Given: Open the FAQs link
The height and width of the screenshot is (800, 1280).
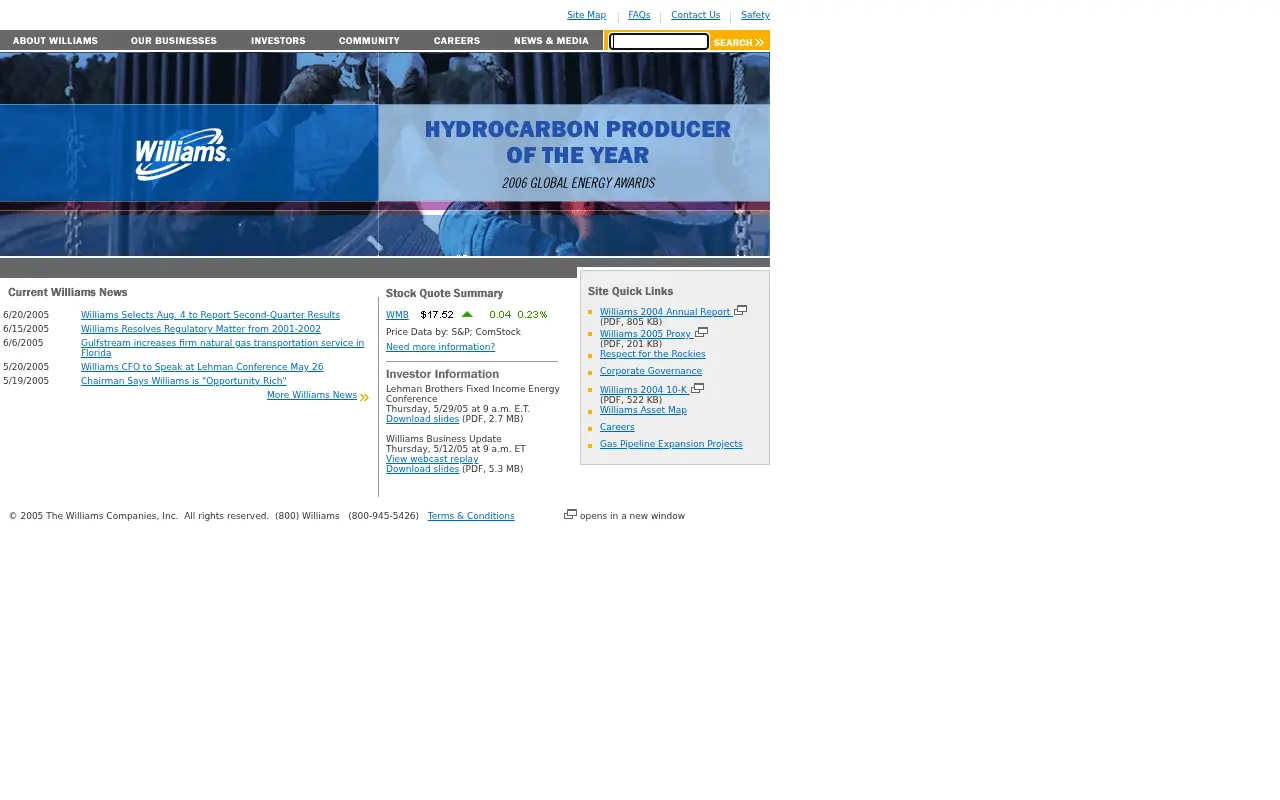Looking at the screenshot, I should point(639,15).
